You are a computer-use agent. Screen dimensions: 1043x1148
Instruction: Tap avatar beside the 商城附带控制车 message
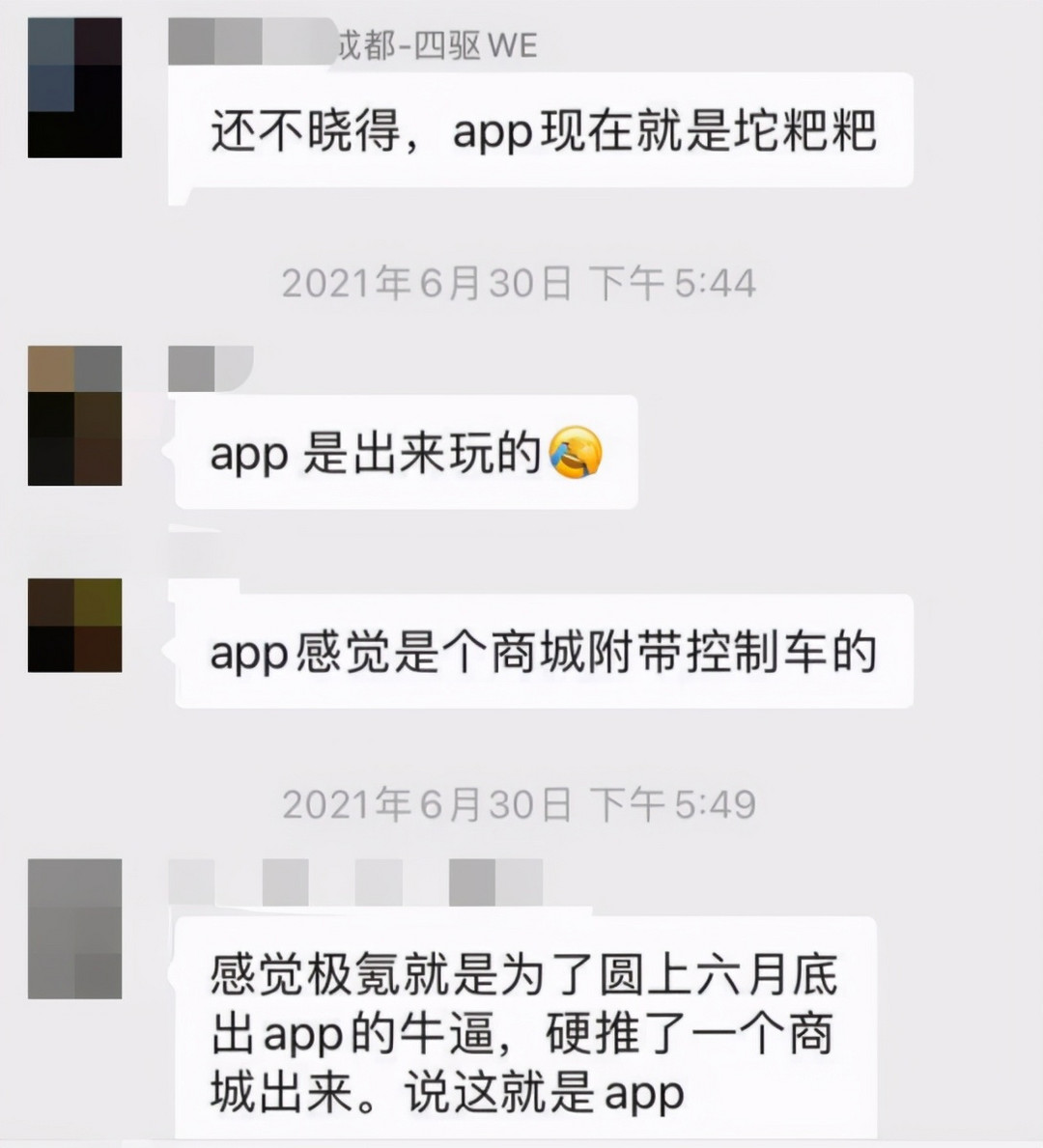(x=74, y=626)
